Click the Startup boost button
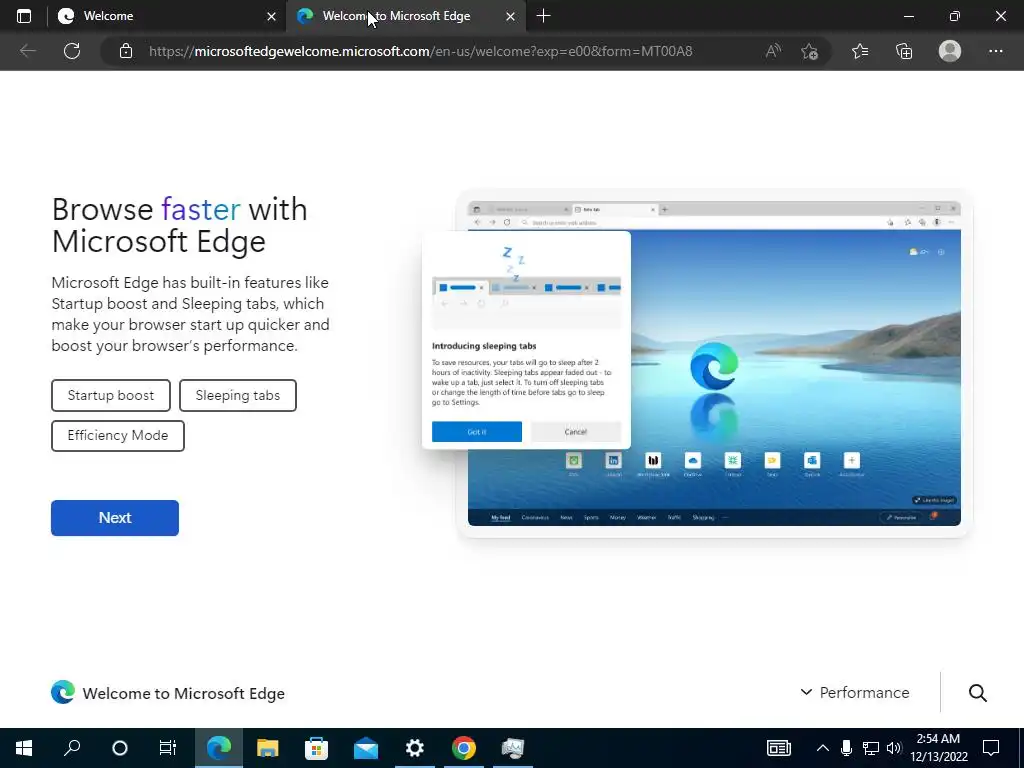This screenshot has height=768, width=1024. [111, 396]
